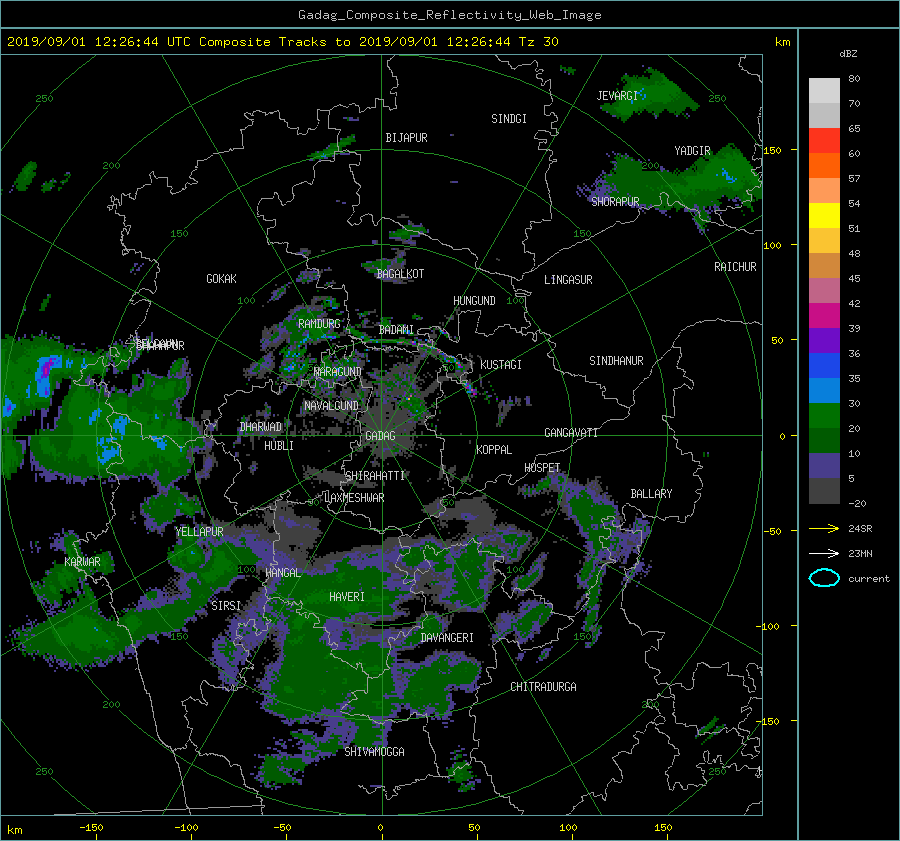The width and height of the screenshot is (900, 841).
Task: Click the KARWAR city label
Action: pyautogui.click(x=82, y=562)
